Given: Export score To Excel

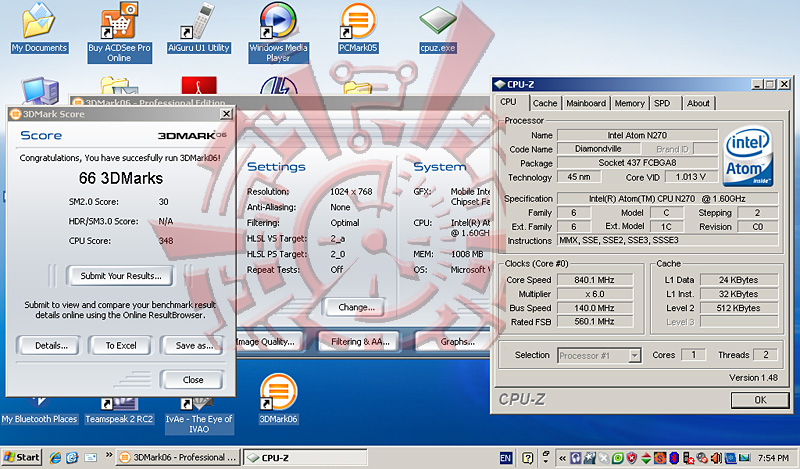Looking at the screenshot, I should pos(121,345).
